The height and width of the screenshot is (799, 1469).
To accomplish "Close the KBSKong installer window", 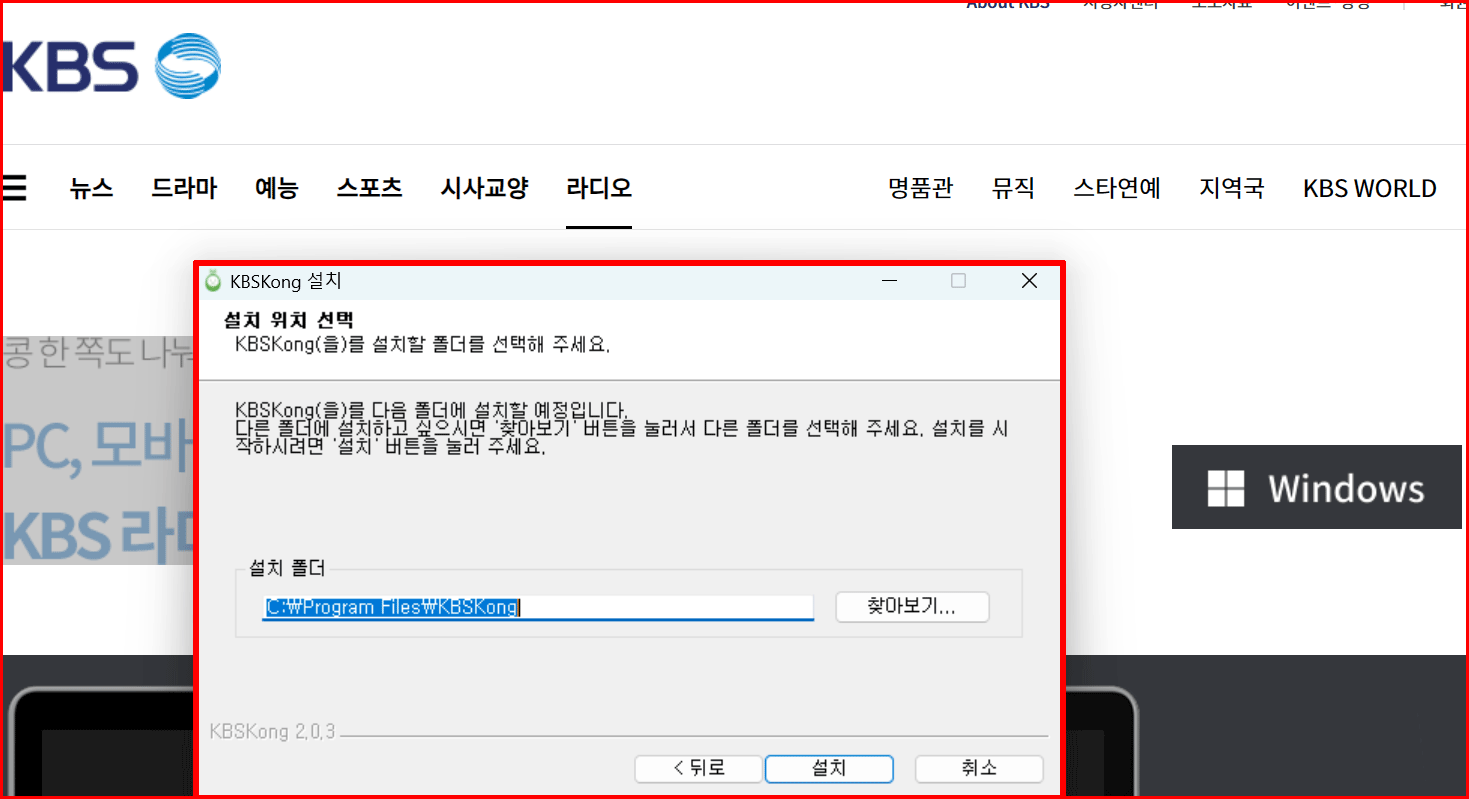I will pos(1029,282).
